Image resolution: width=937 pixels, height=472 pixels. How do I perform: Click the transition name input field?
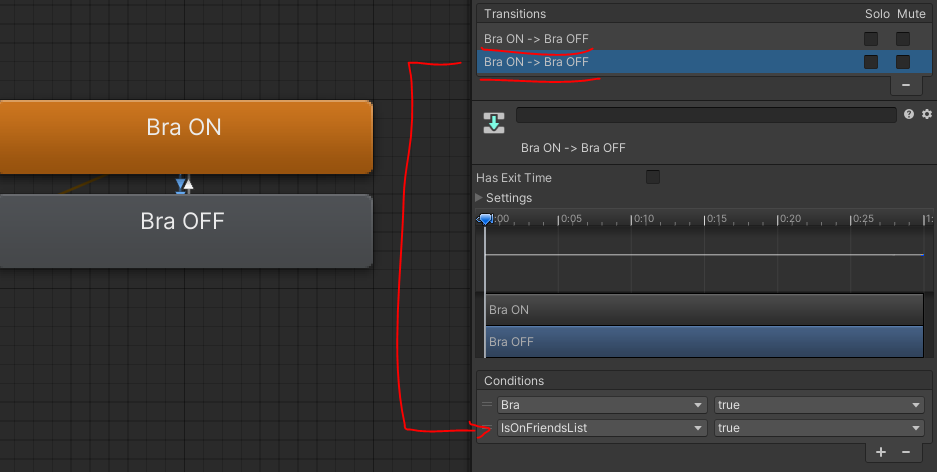click(706, 115)
